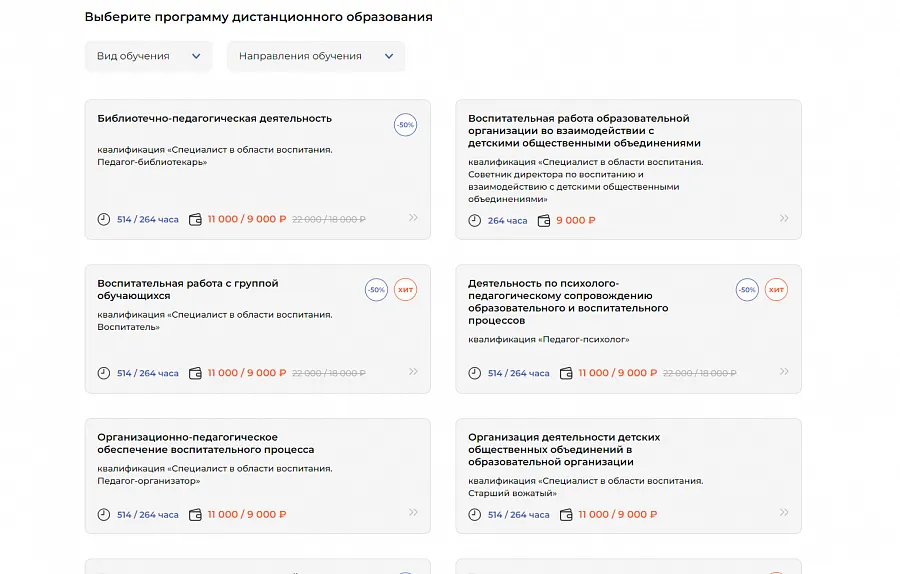The width and height of the screenshot is (900, 574).
Task: Click -50% badge on Воспитательная работа с группой card
Action: coord(377,290)
